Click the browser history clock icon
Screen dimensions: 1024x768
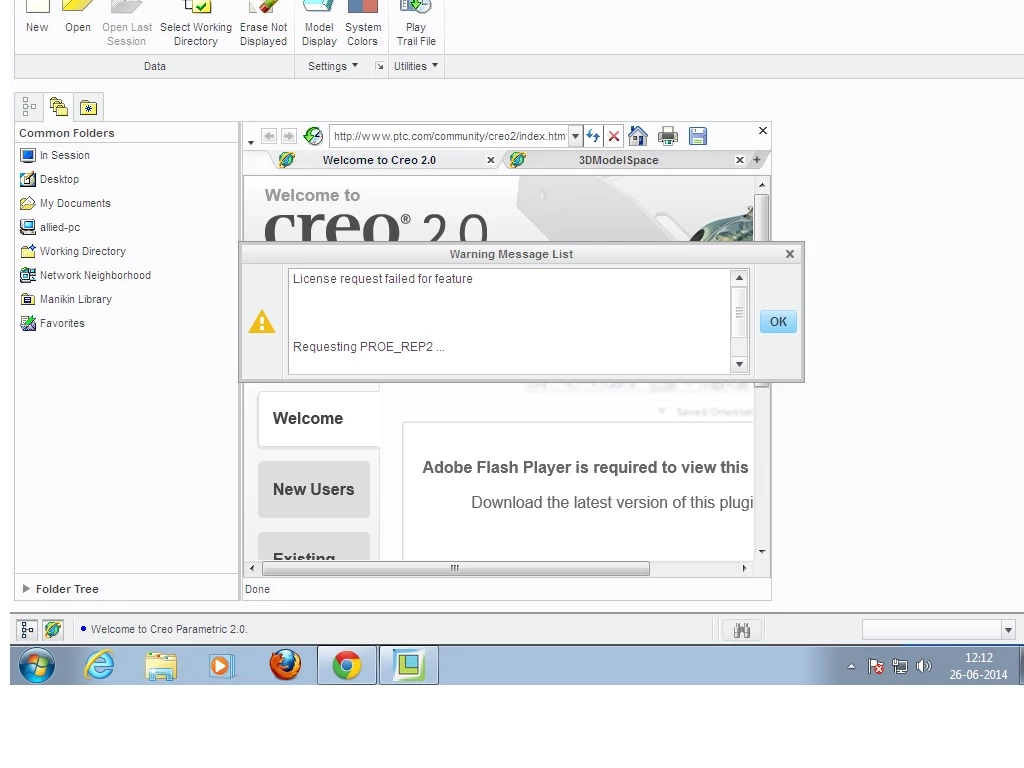point(313,136)
